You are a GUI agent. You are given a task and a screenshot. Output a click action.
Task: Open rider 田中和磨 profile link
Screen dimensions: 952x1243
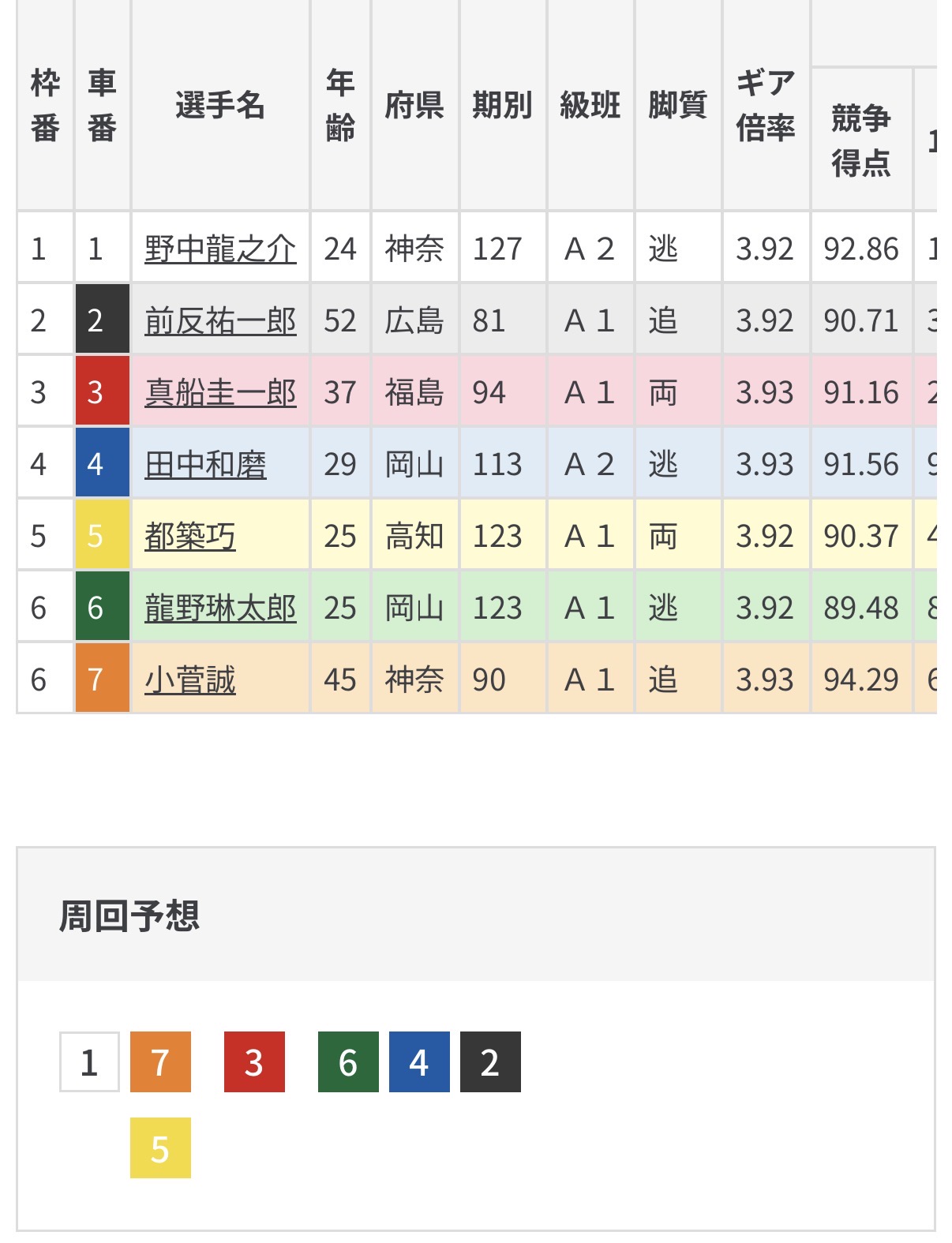[x=205, y=465]
